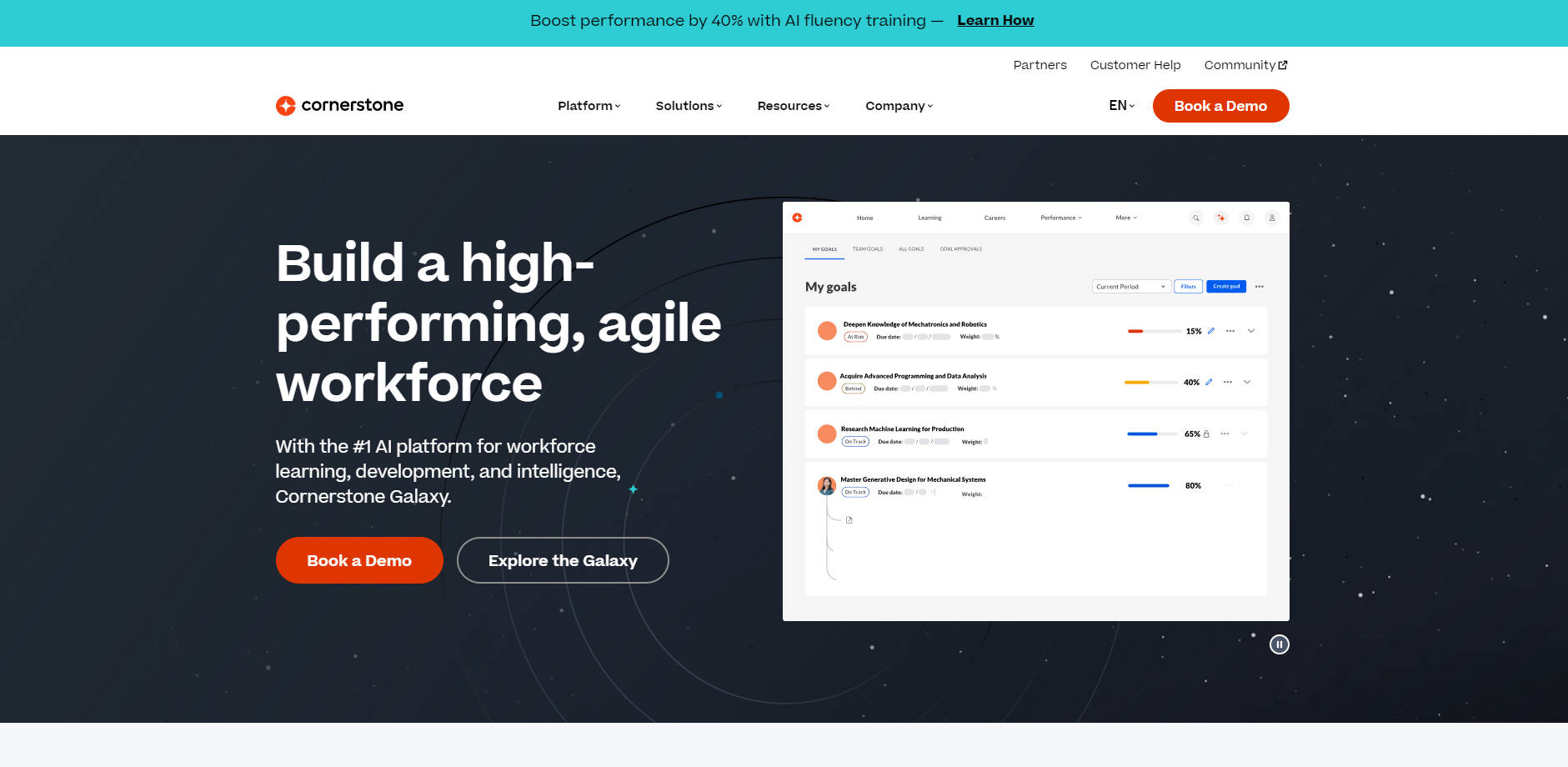
Task: Click the user profile icon in demo panel
Action: pyautogui.click(x=1272, y=218)
